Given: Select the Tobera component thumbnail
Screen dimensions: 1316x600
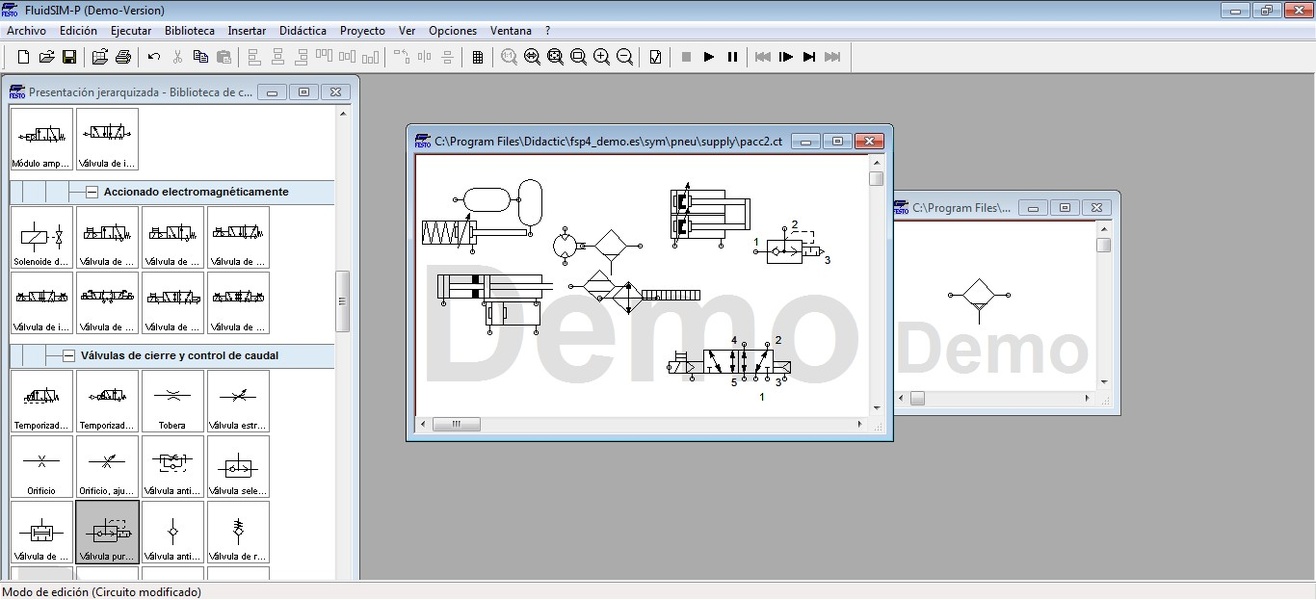Looking at the screenshot, I should 172,401.
